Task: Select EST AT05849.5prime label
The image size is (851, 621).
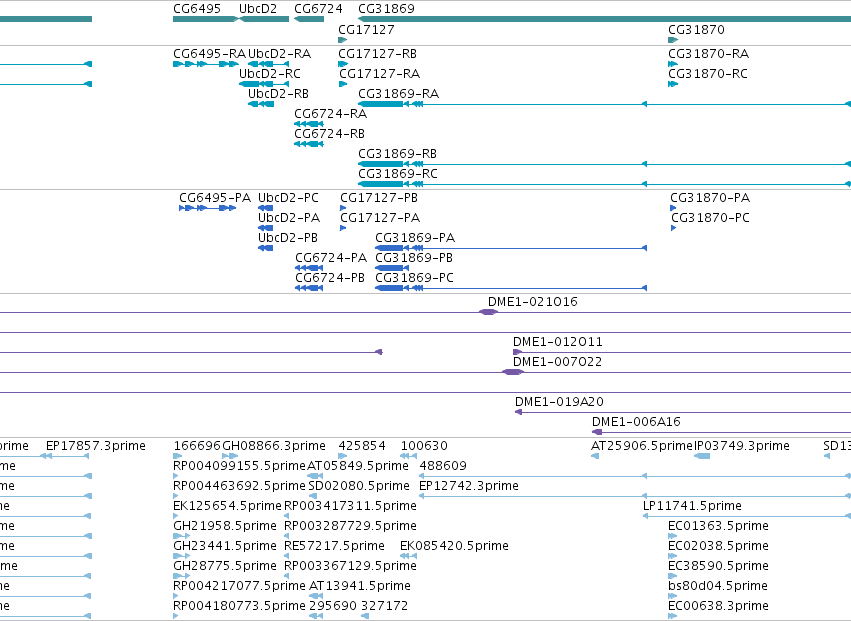Action: coord(358,466)
